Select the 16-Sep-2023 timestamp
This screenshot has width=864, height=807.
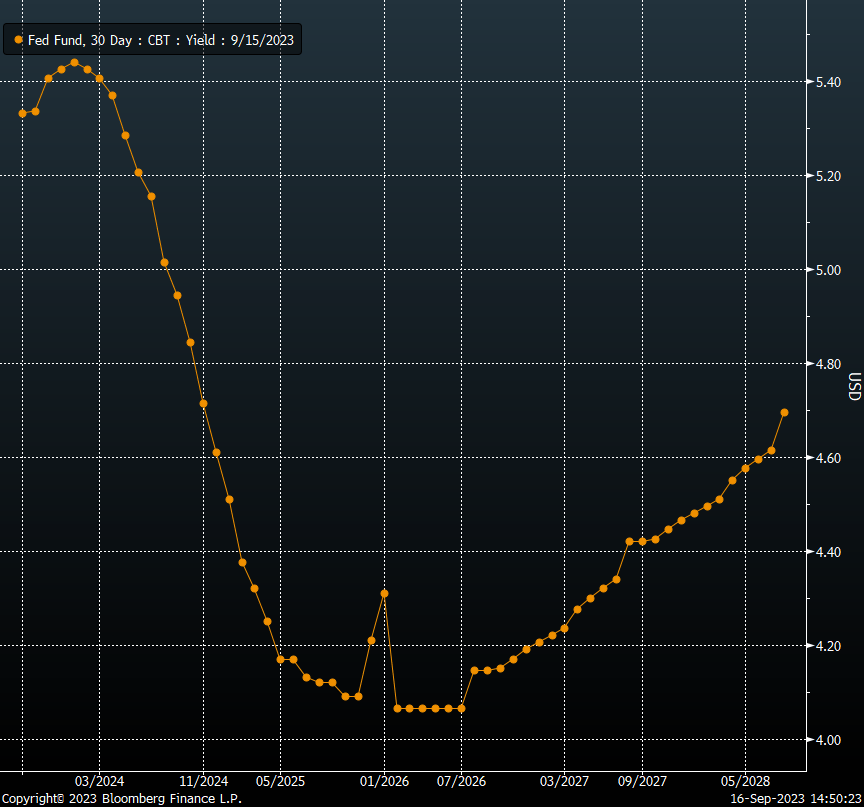[795, 799]
